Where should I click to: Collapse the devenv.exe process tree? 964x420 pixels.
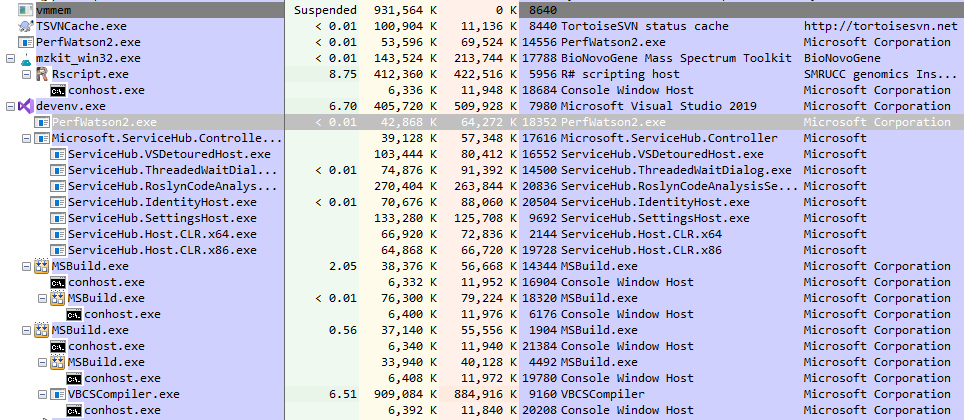10,106
